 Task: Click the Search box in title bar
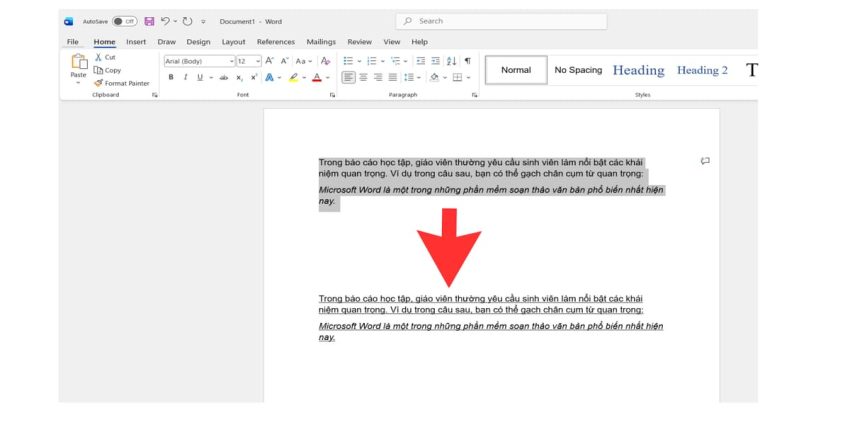point(501,21)
